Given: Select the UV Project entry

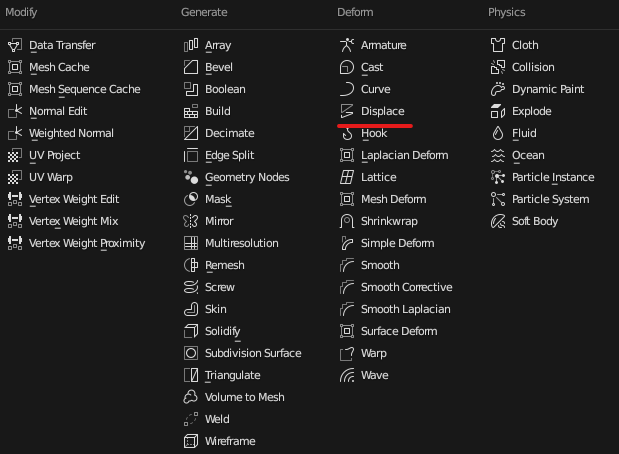Looking at the screenshot, I should pos(54,155).
